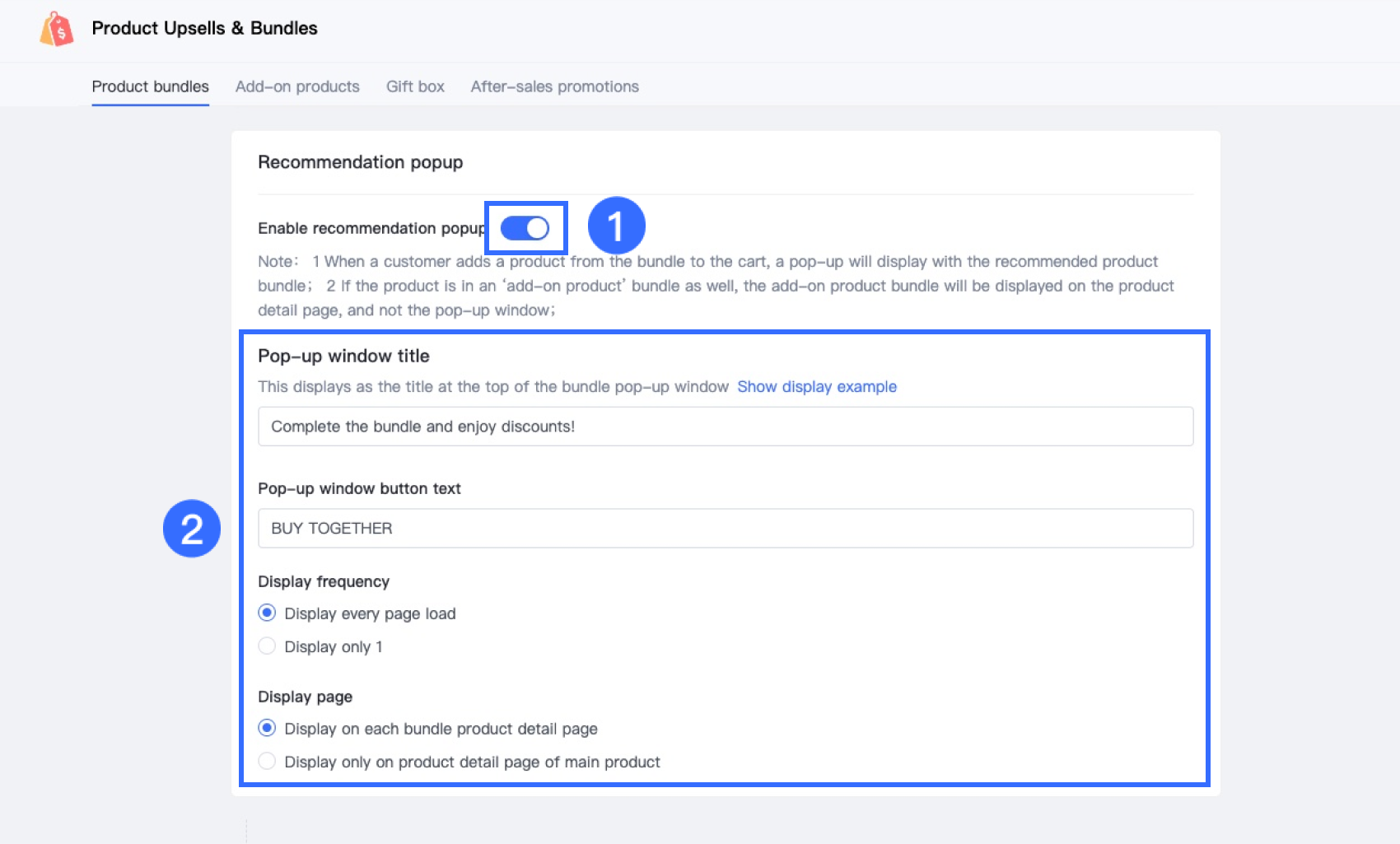1400x844 pixels.
Task: Click the Display page label
Action: click(x=305, y=697)
